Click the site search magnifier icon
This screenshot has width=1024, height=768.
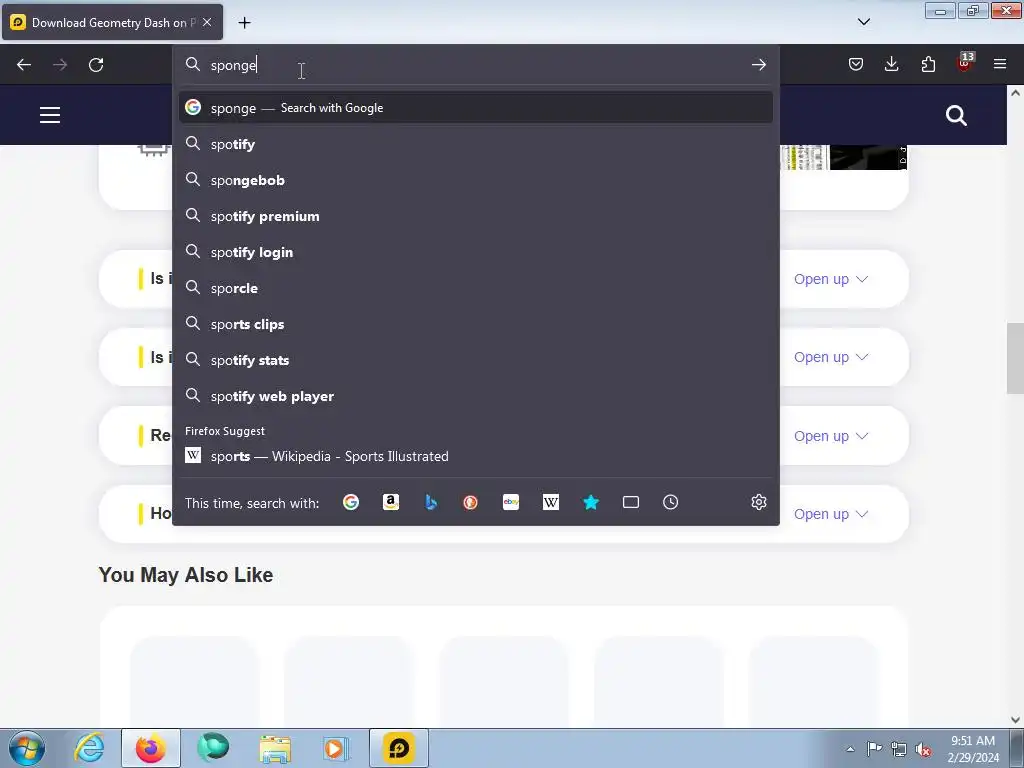[x=956, y=116]
